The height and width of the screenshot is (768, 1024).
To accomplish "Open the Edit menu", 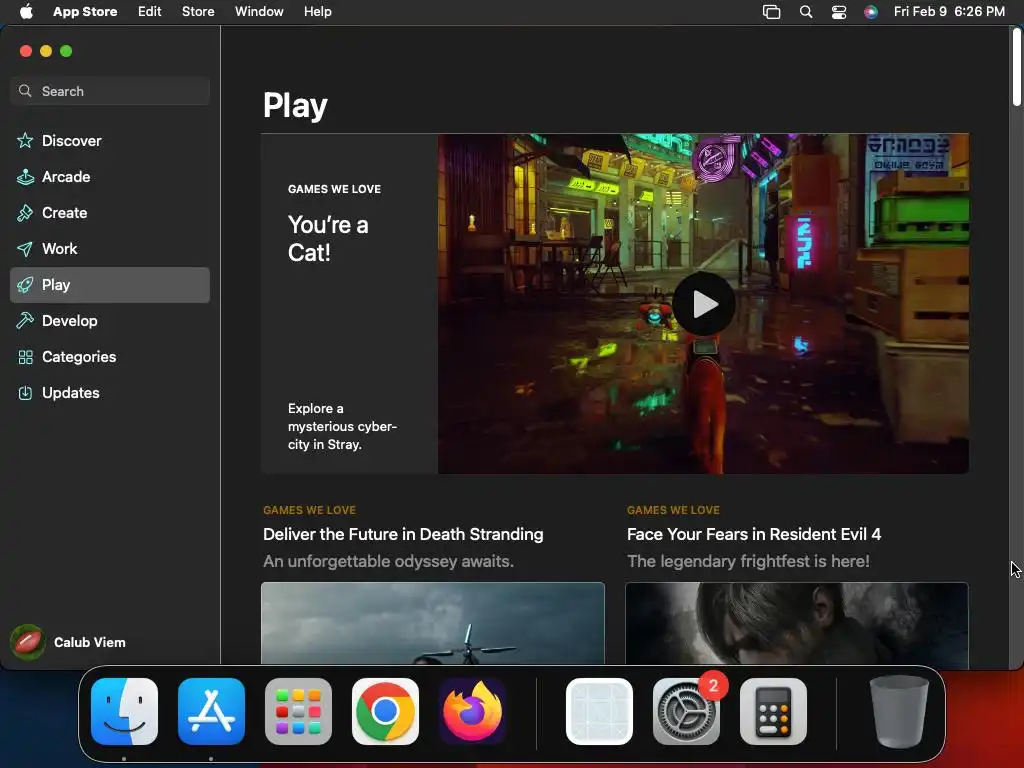I will click(x=150, y=12).
